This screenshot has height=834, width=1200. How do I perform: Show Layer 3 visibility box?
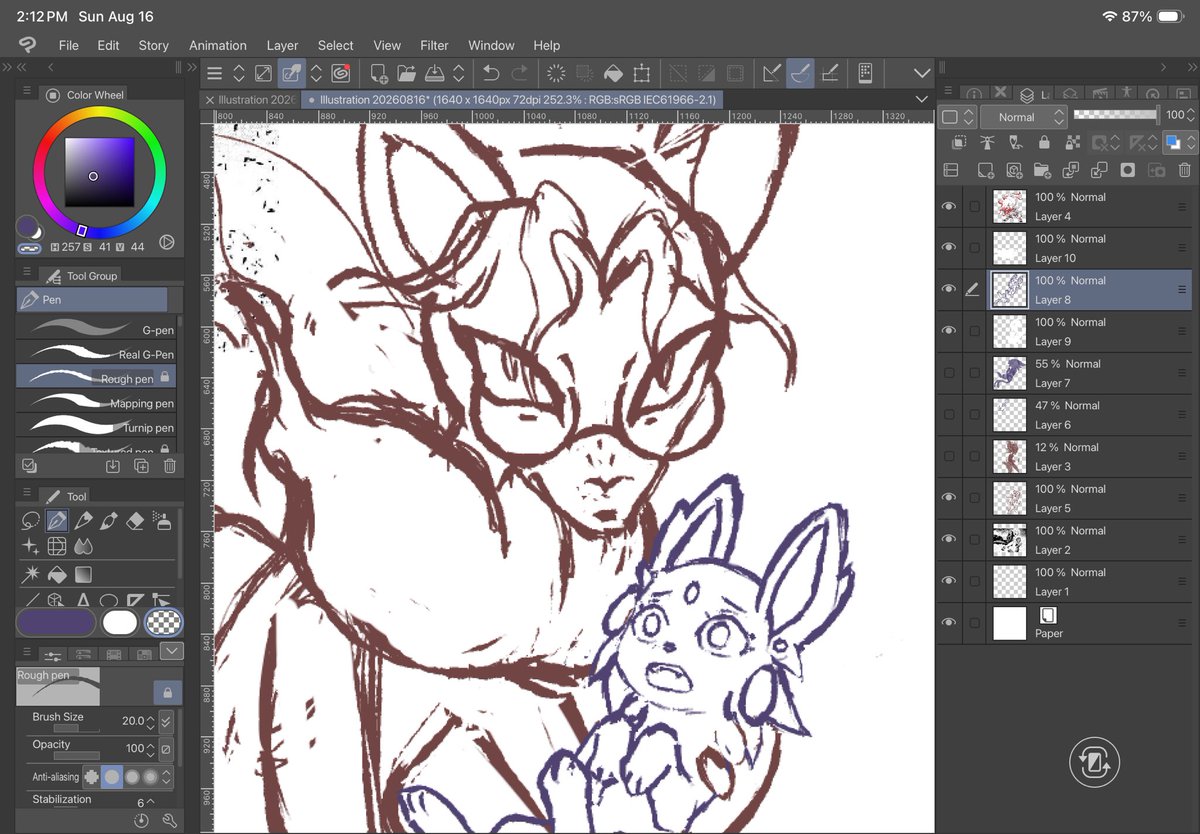point(949,456)
